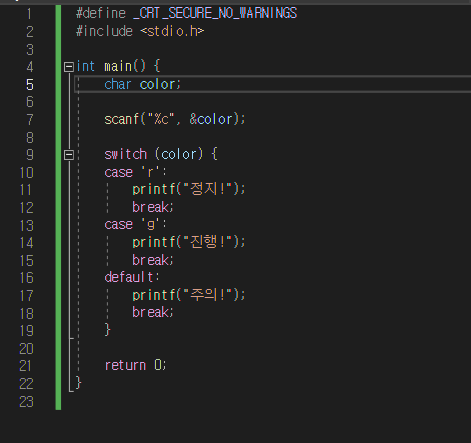Click line number 23 in the gutter

(26, 401)
